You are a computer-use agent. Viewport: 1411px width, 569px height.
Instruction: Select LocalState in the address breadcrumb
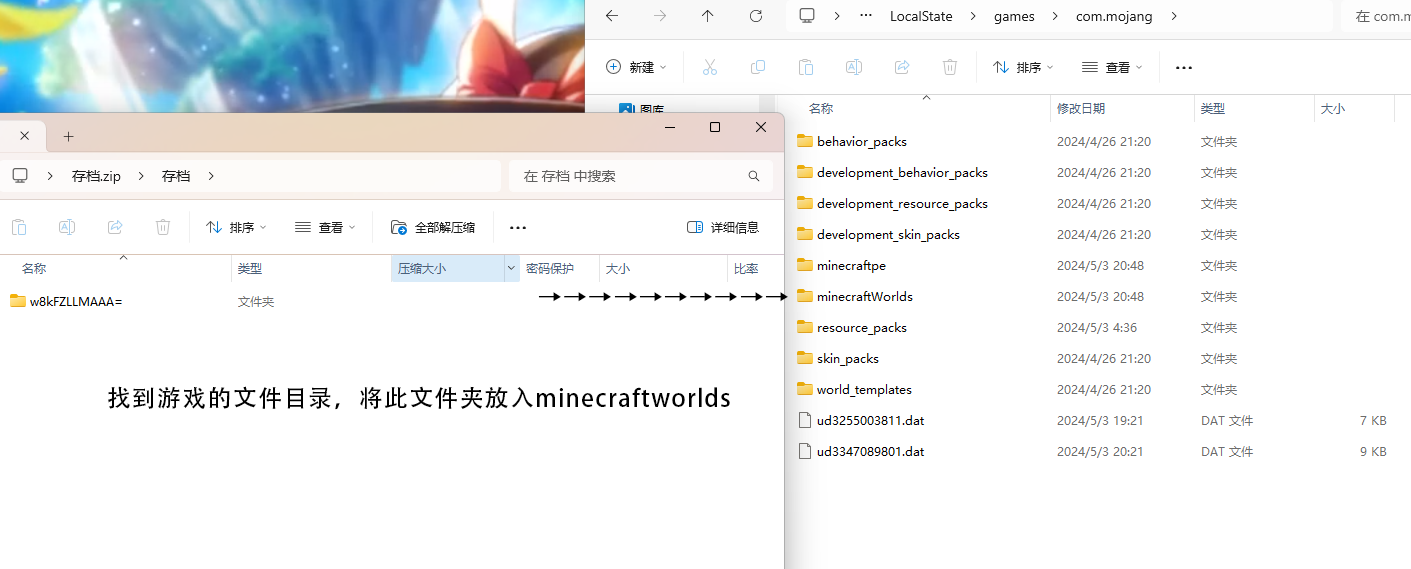(921, 16)
